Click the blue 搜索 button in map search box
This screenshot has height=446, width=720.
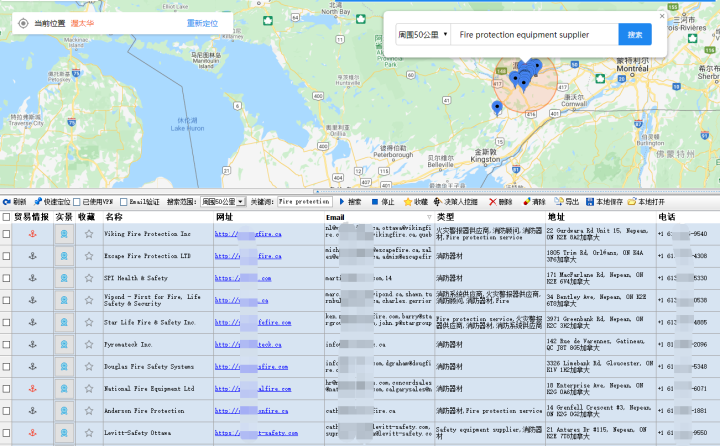(635, 34)
